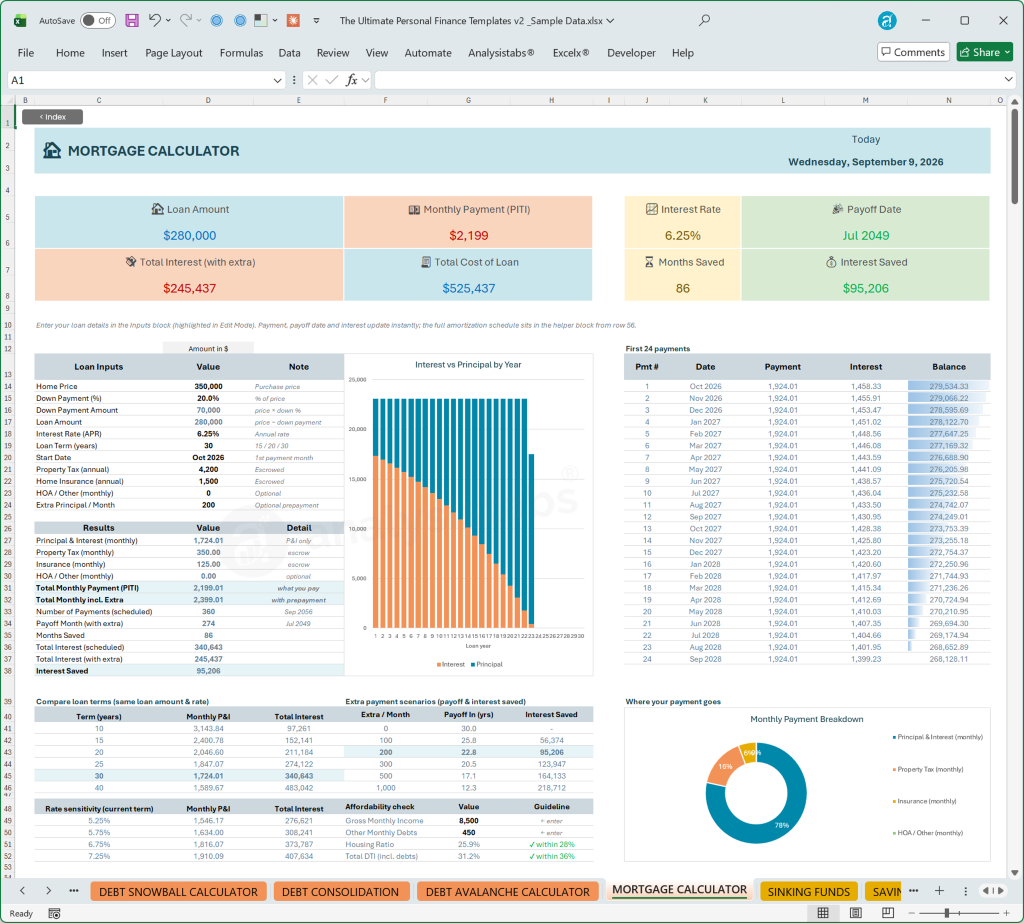Click the orange sunburst icon in quick access toolbar
The width and height of the screenshot is (1024, 923).
[293, 20]
